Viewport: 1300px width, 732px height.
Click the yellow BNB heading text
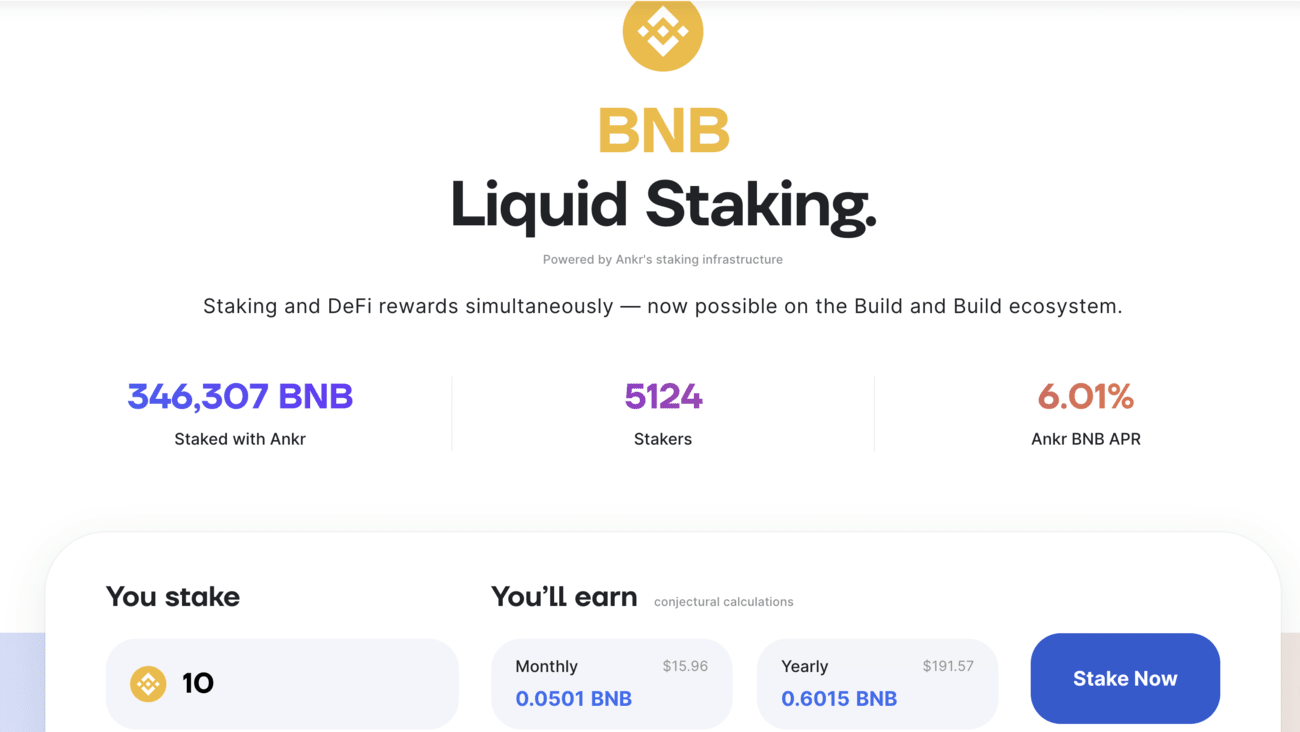pos(663,131)
